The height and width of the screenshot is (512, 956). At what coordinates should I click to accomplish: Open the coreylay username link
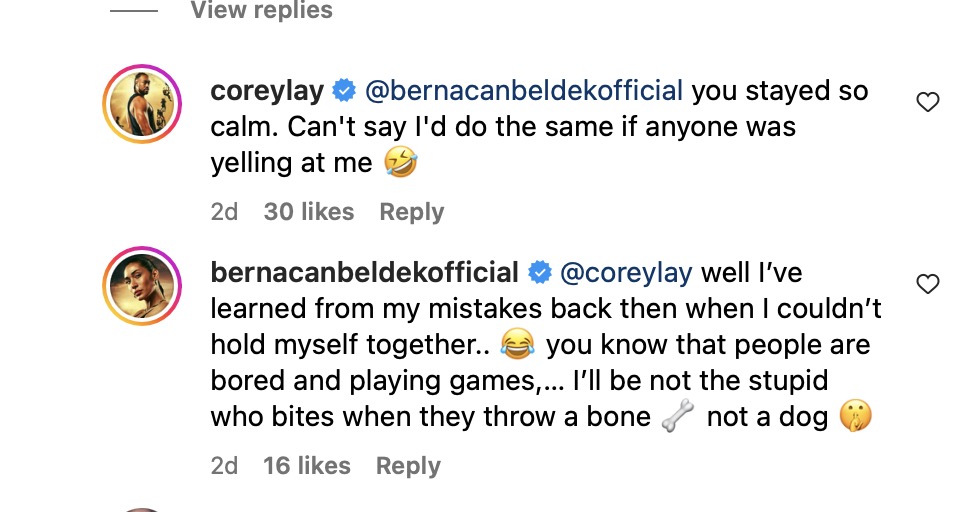[267, 92]
